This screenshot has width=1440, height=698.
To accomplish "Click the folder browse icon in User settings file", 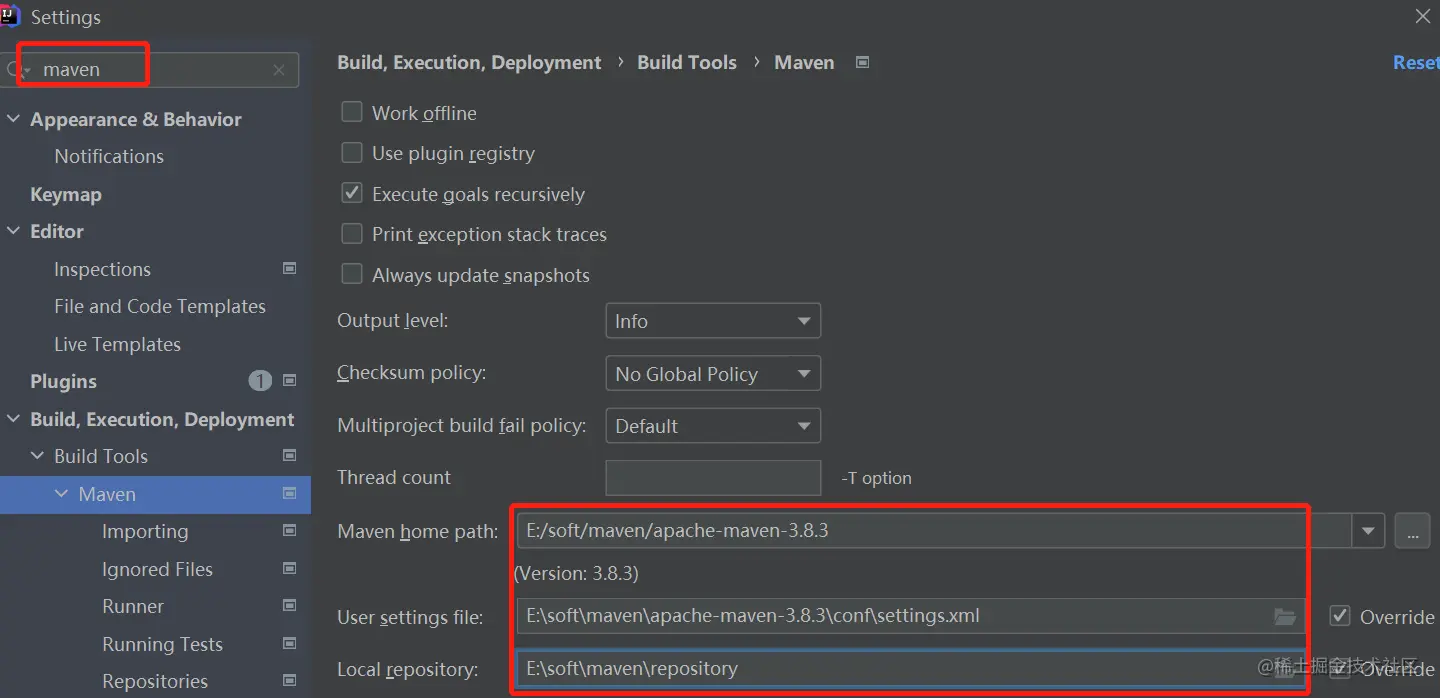I will coord(1285,616).
